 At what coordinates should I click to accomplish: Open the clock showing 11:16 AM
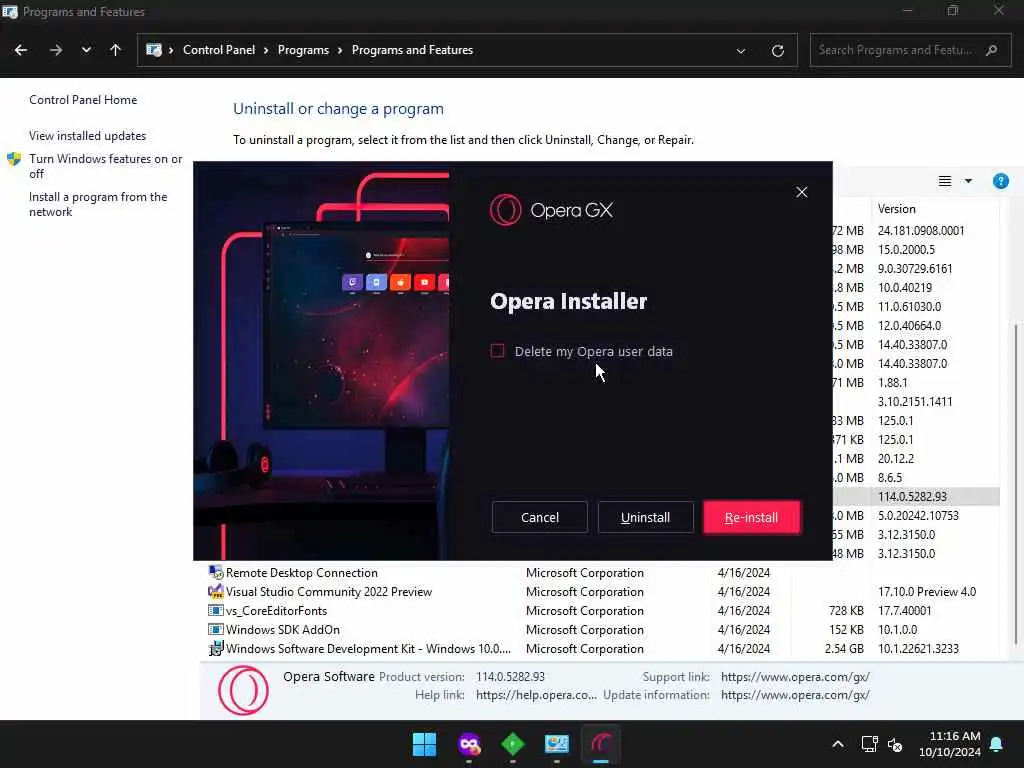950,744
